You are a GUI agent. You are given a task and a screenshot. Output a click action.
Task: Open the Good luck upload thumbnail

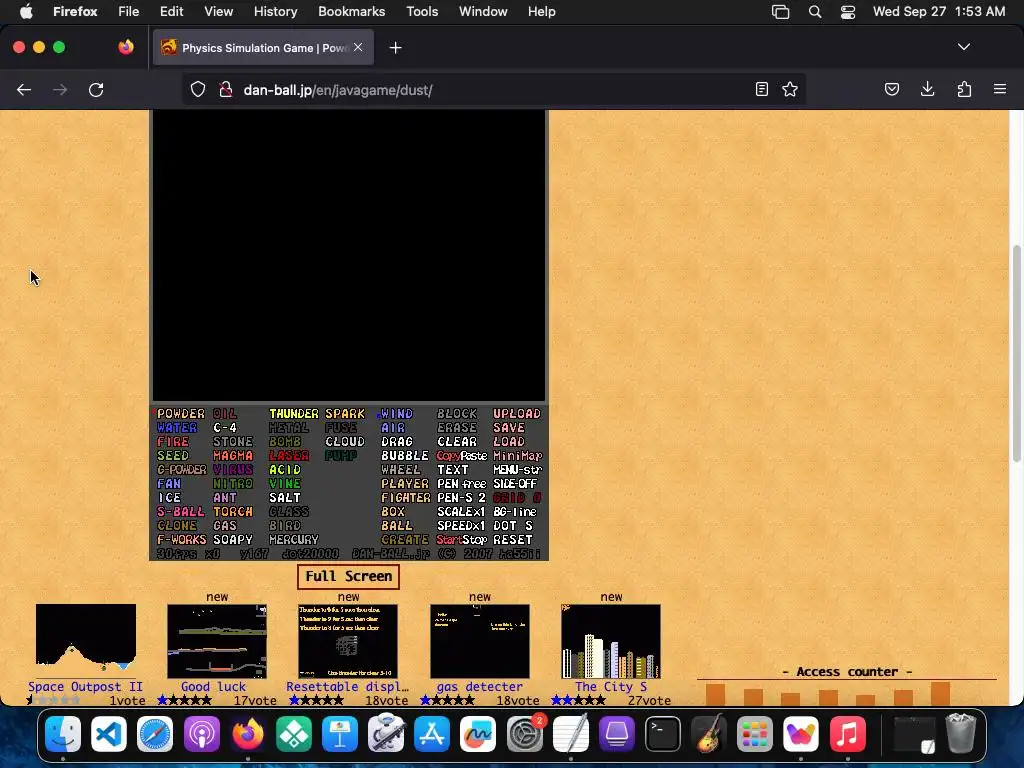(217, 641)
